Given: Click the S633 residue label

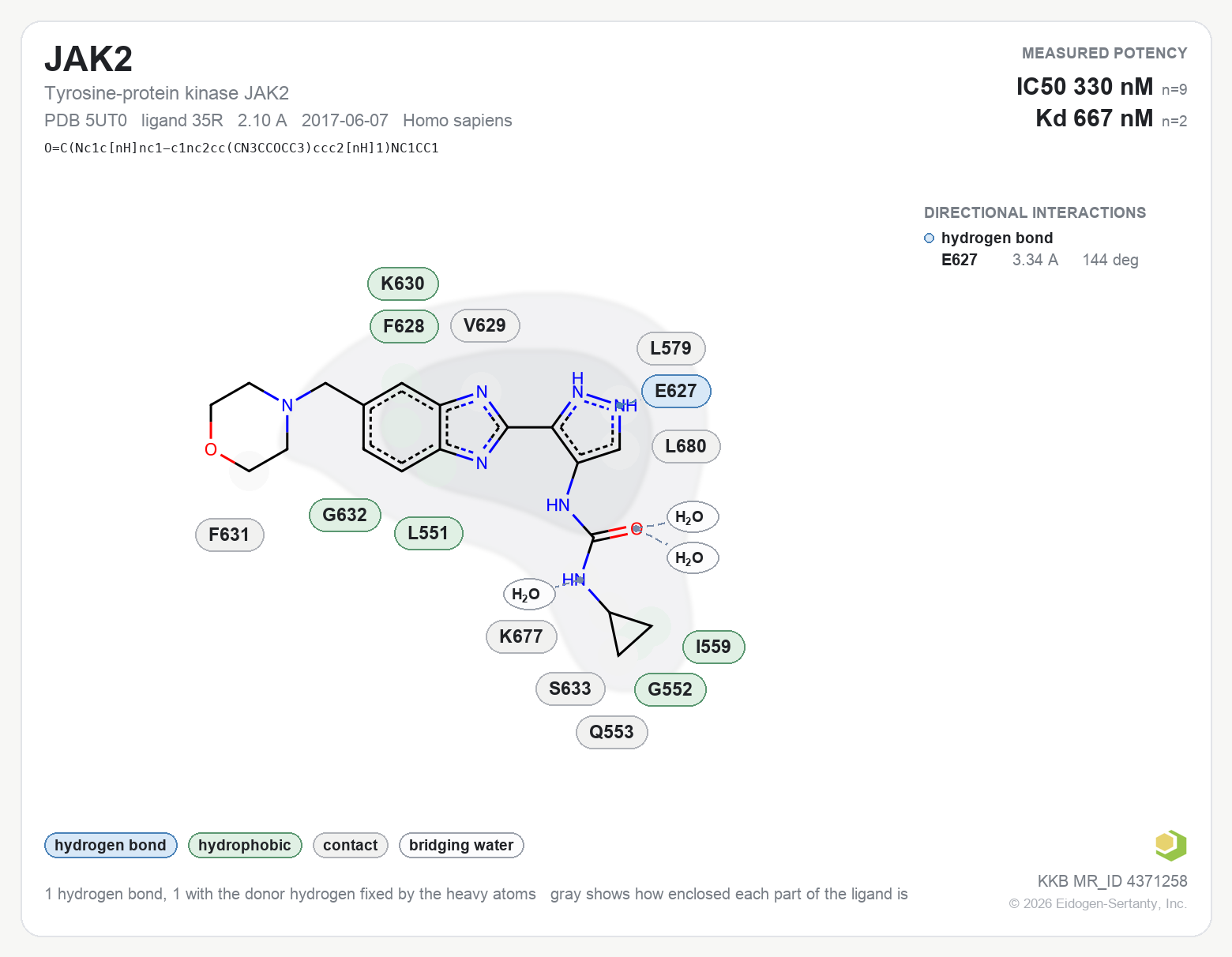Looking at the screenshot, I should [570, 689].
